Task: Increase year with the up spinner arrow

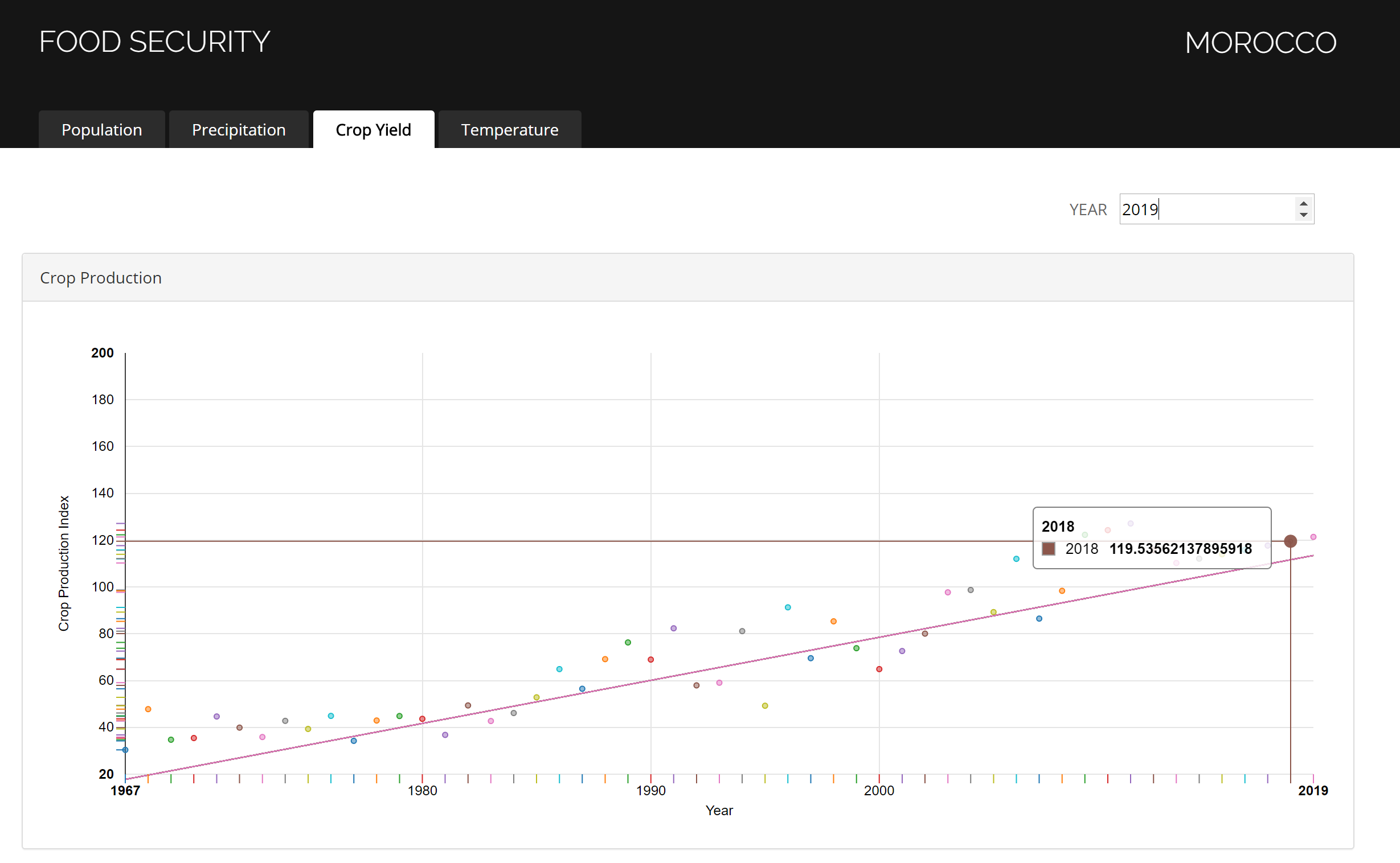Action: 1303,203
